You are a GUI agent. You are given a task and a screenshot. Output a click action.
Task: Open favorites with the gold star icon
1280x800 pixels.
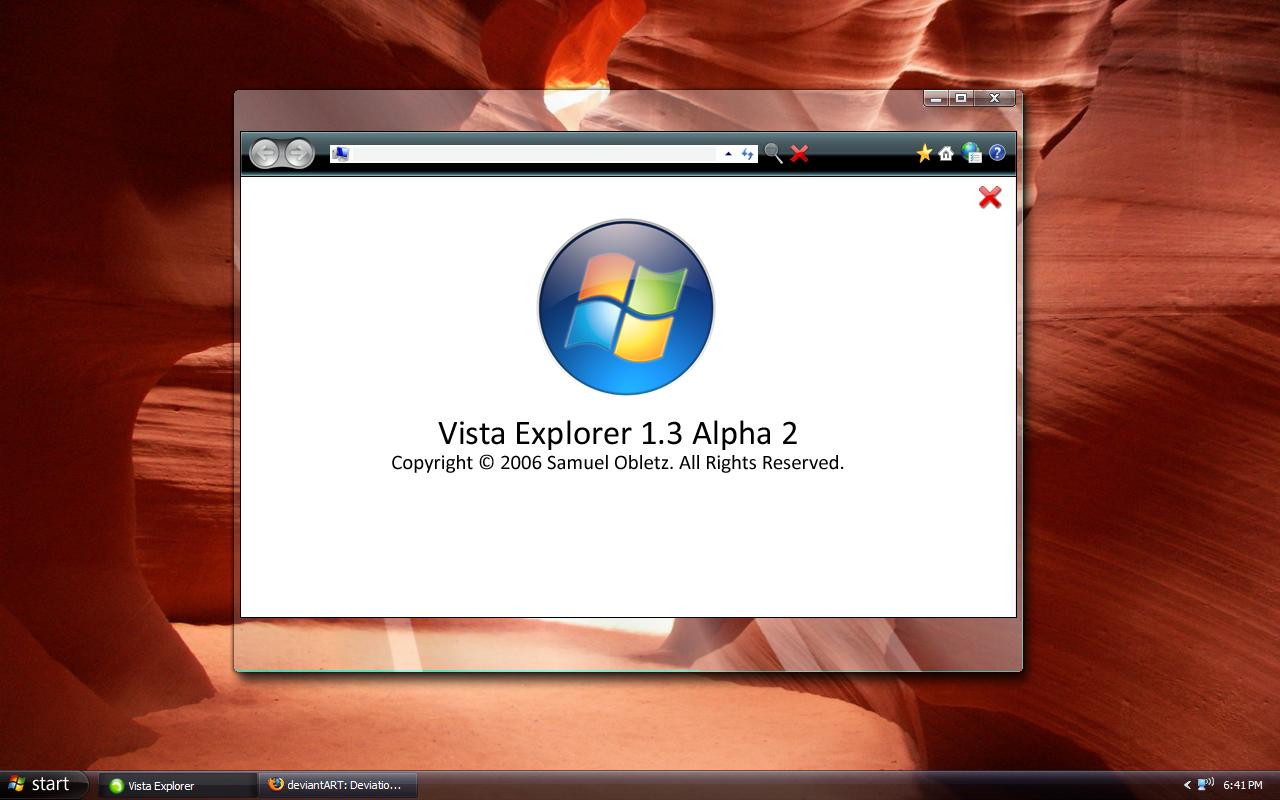tap(924, 153)
